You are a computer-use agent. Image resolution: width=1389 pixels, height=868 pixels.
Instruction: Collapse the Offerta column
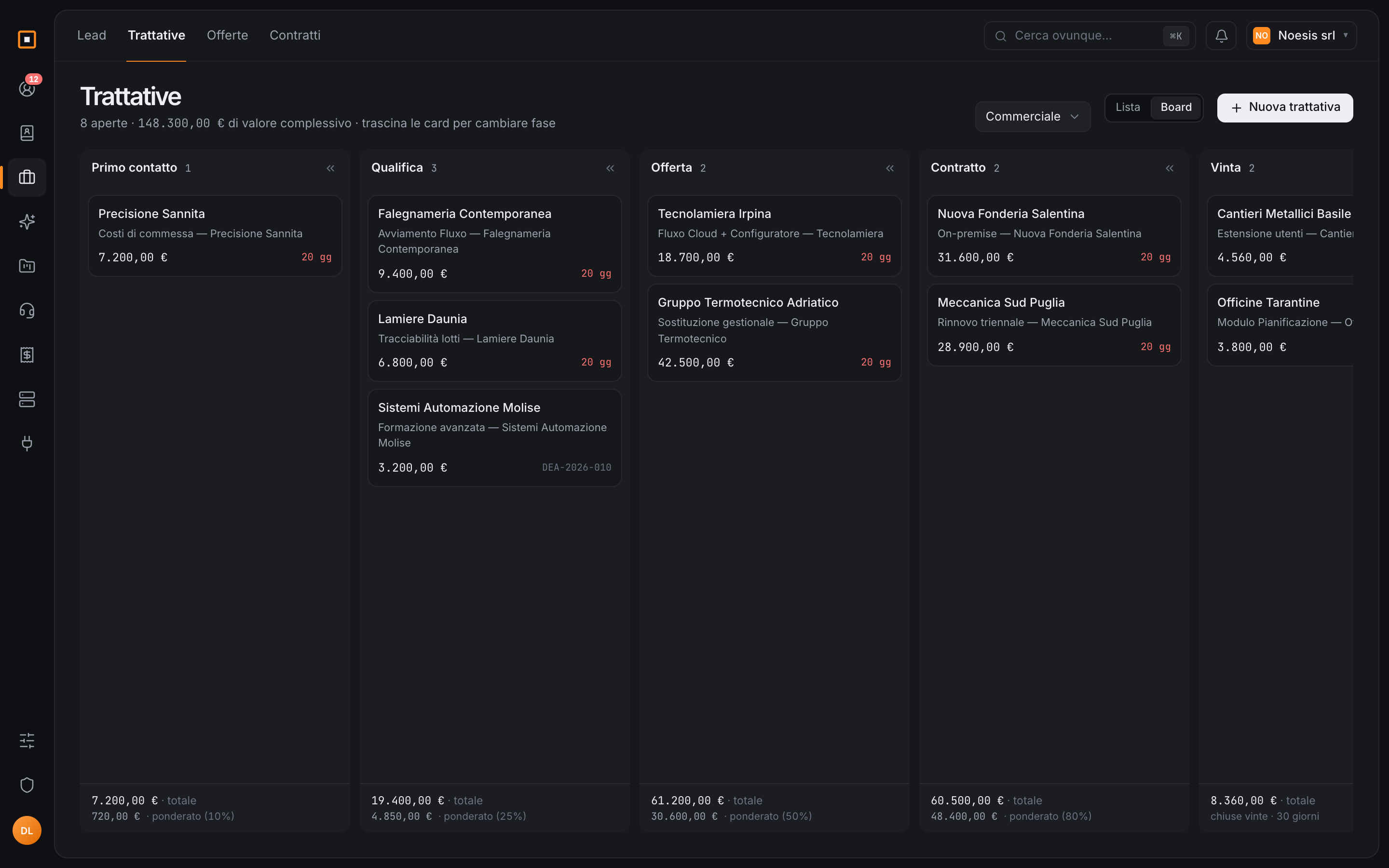pos(890,168)
